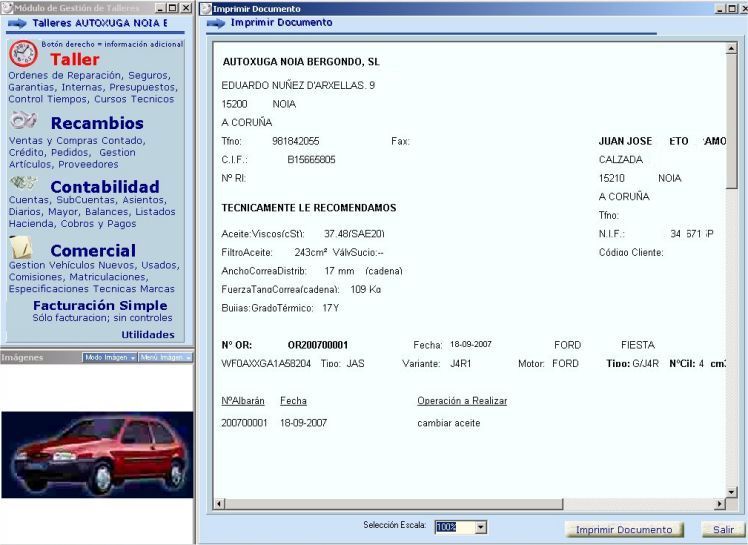Click the document vertical scrollbar up arrow

pos(731,48)
